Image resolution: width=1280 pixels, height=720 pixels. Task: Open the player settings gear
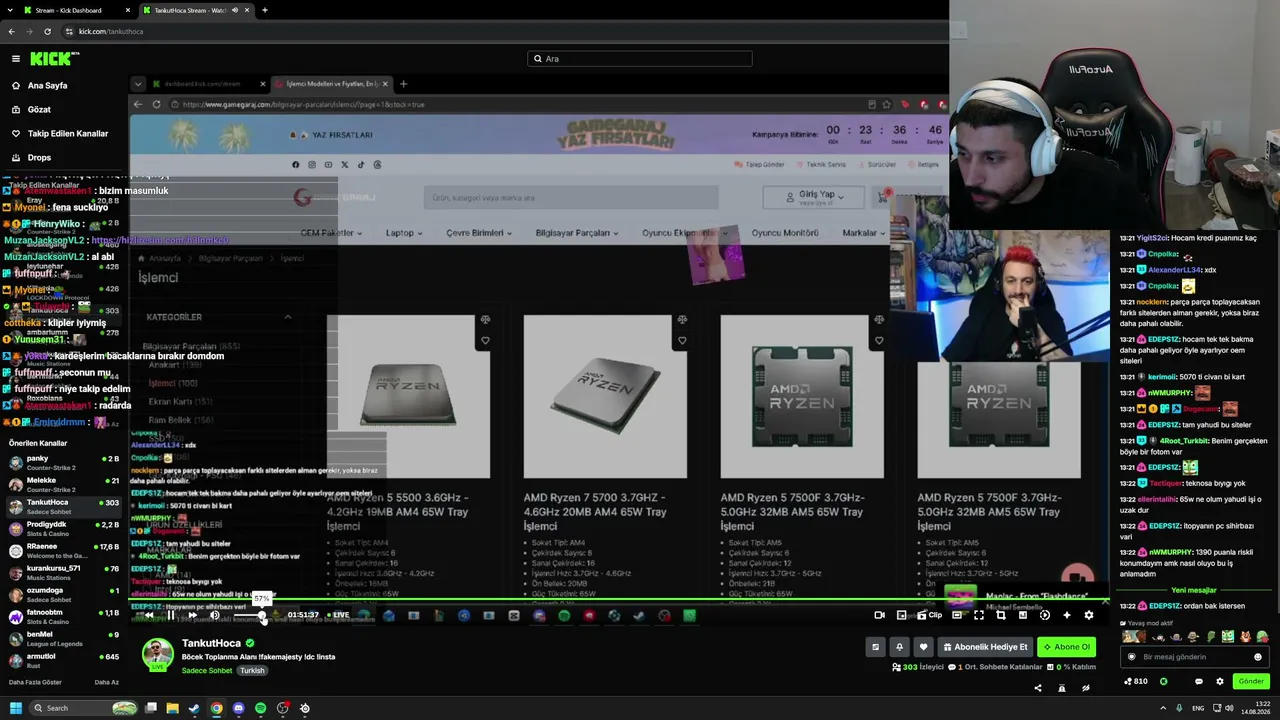1089,615
